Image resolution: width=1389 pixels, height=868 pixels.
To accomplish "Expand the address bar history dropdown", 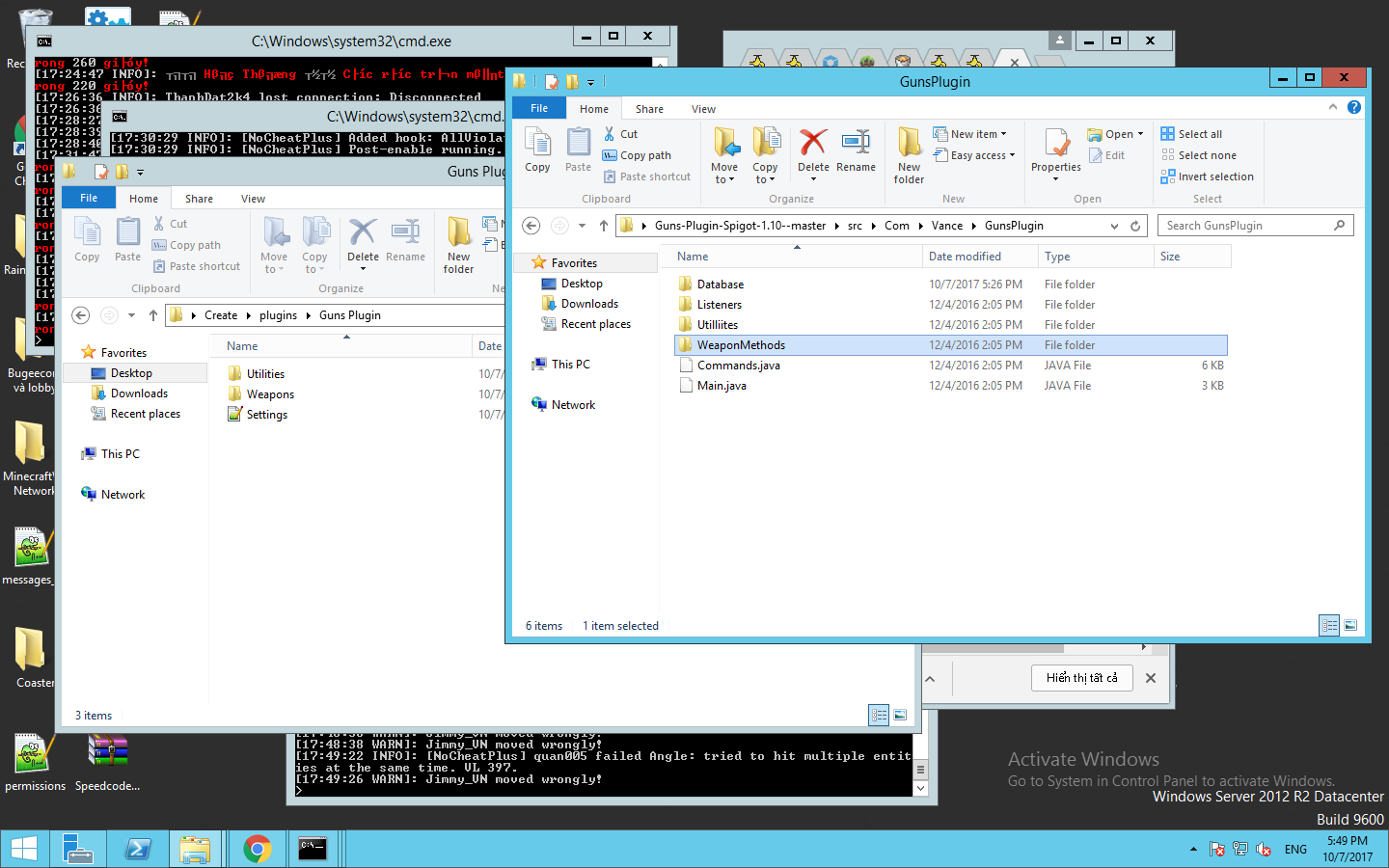I will pos(1114,226).
